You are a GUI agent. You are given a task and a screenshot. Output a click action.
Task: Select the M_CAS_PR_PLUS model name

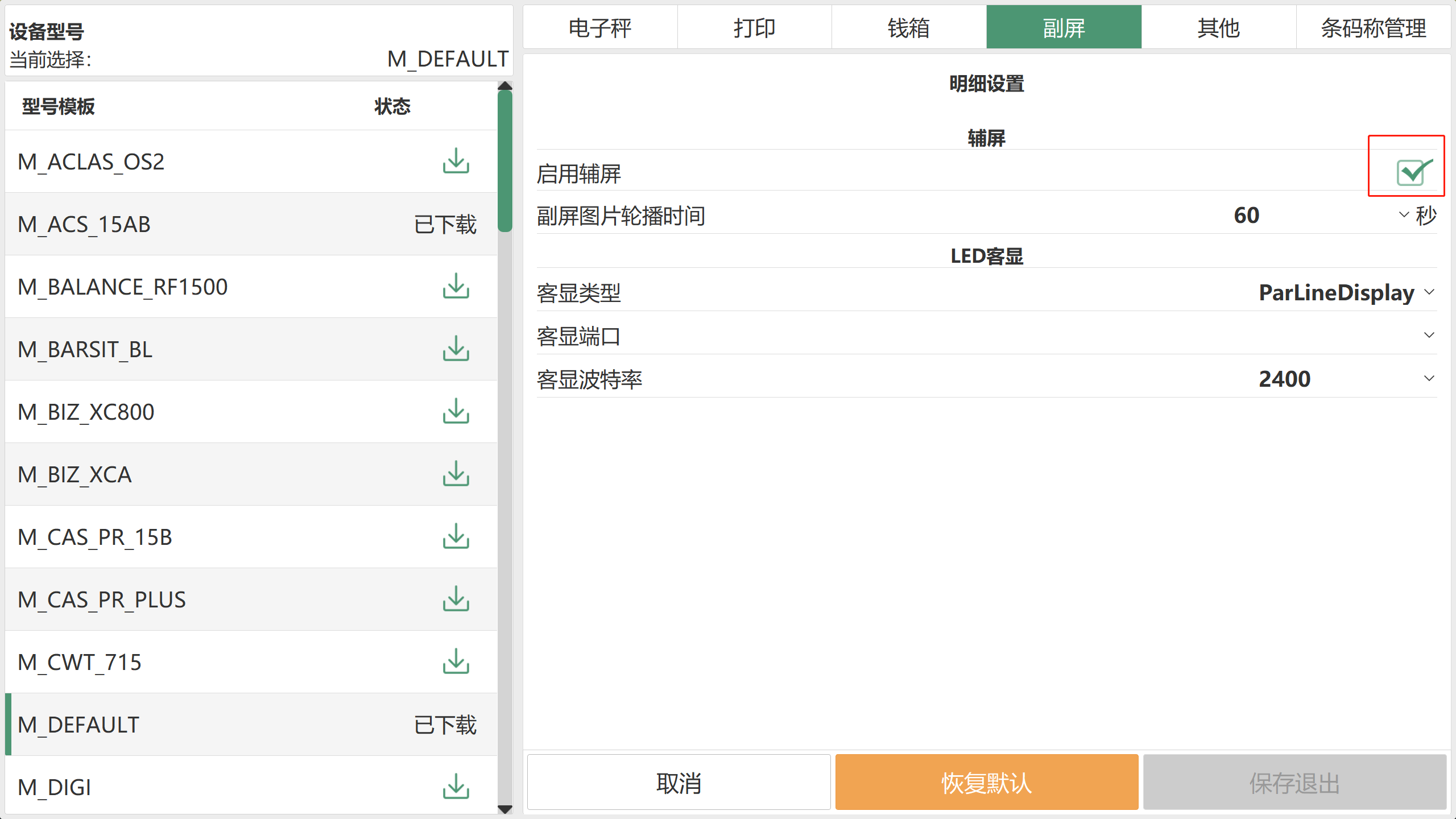tap(102, 600)
